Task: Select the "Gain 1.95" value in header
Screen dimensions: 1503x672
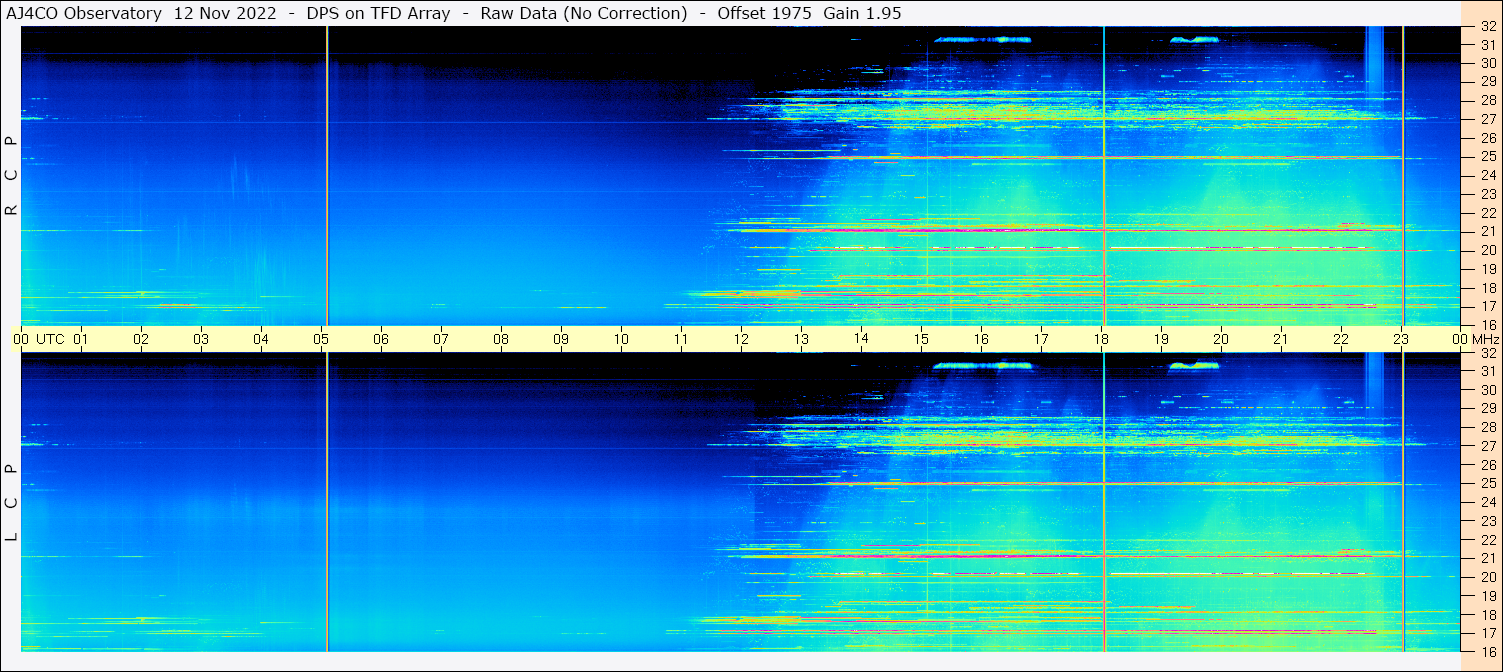Action: click(862, 13)
